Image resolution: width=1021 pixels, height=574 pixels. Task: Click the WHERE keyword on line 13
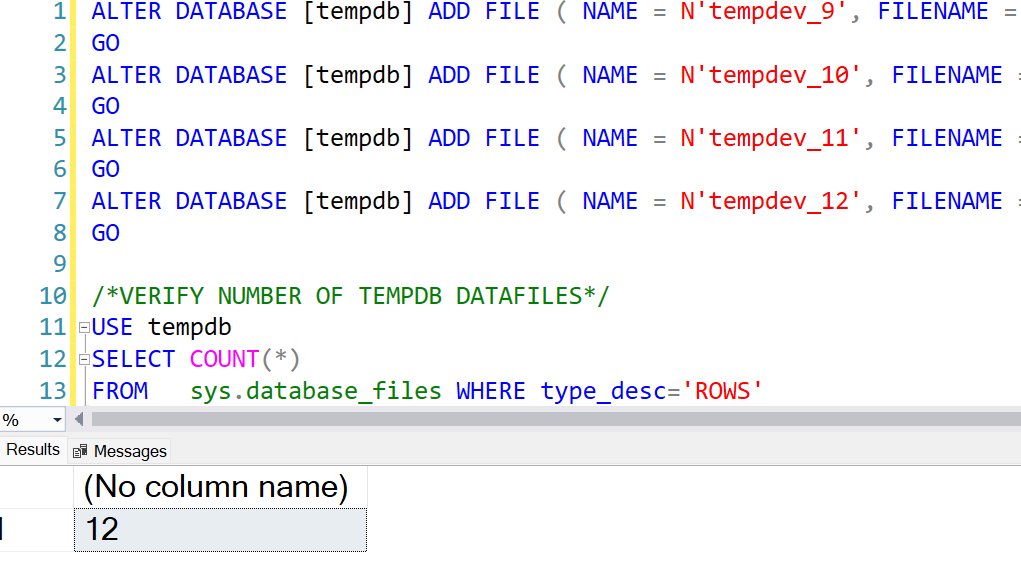pyautogui.click(x=491, y=391)
